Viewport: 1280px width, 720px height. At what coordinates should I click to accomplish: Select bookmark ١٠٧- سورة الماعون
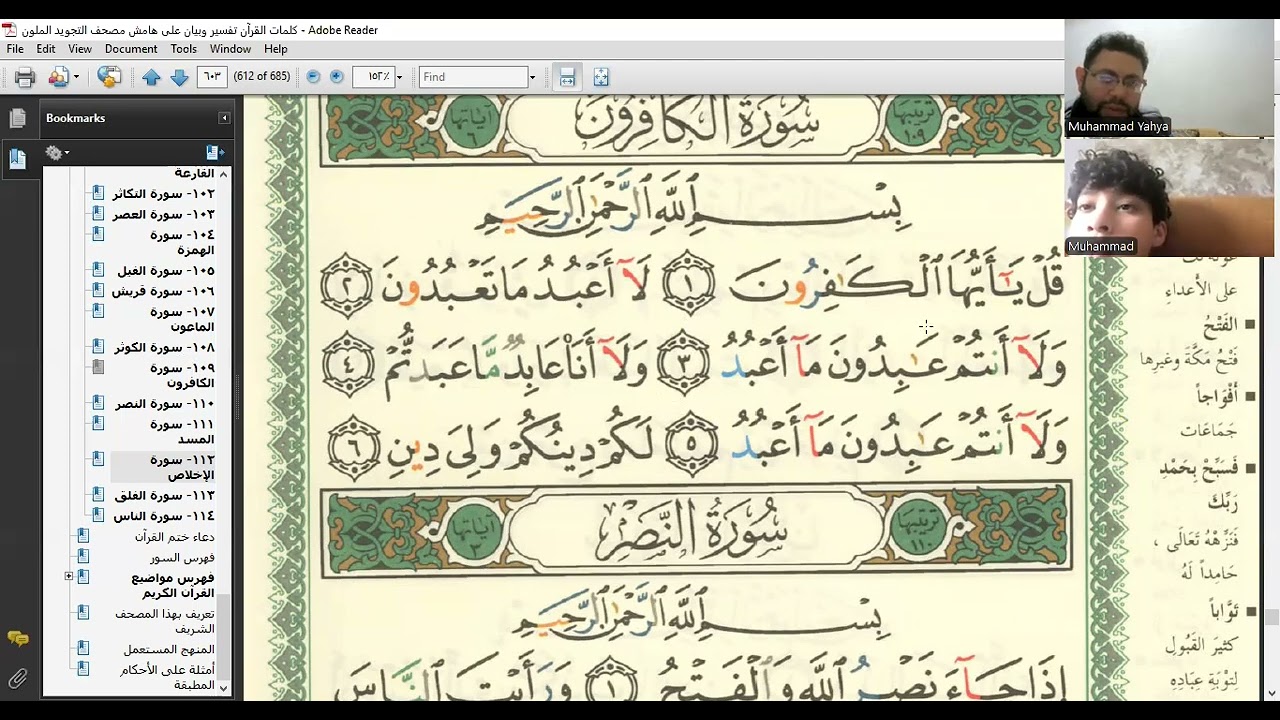182,319
